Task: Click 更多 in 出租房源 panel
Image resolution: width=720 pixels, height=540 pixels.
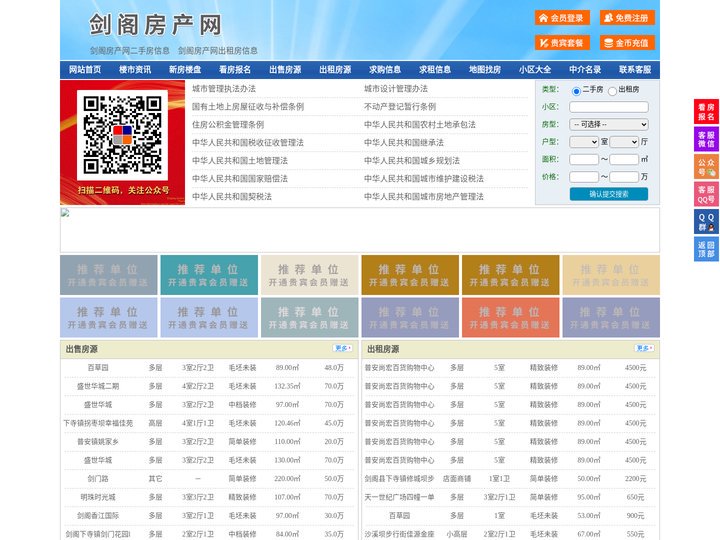Action: point(644,349)
